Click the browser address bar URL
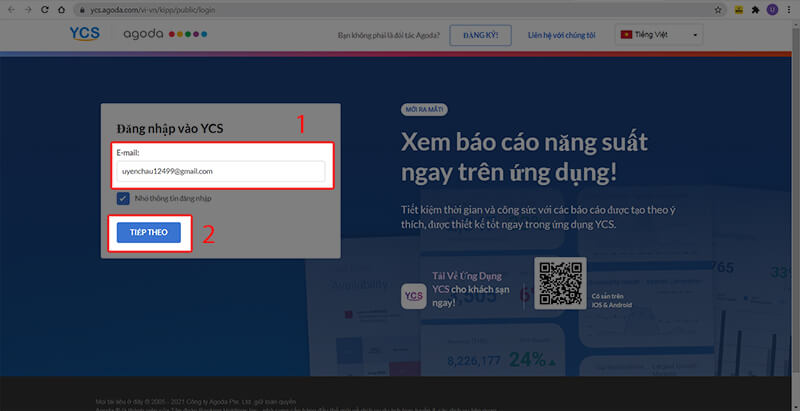Screen dimensions: 800x411 150,8
